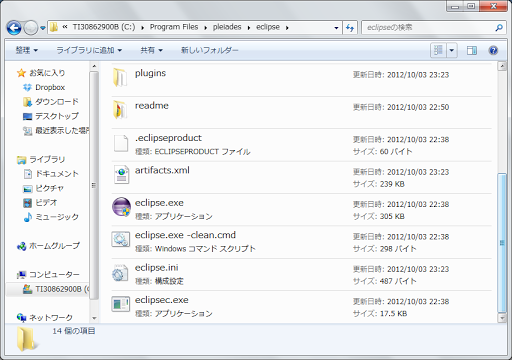This screenshot has height=360, width=512.
Task: Open the ライブラリに追加 menu
Action: coord(89,50)
